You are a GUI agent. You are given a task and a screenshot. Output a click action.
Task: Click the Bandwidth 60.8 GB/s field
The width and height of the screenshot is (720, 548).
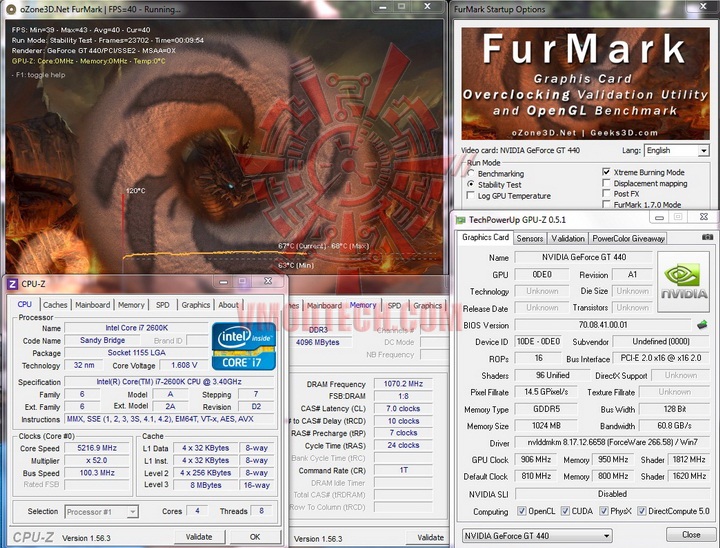(x=674, y=426)
